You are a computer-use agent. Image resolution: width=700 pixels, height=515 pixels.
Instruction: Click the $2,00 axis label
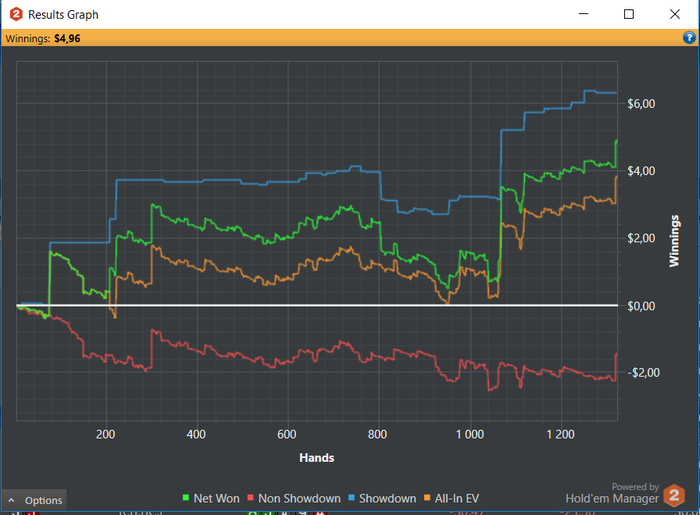pyautogui.click(x=641, y=238)
